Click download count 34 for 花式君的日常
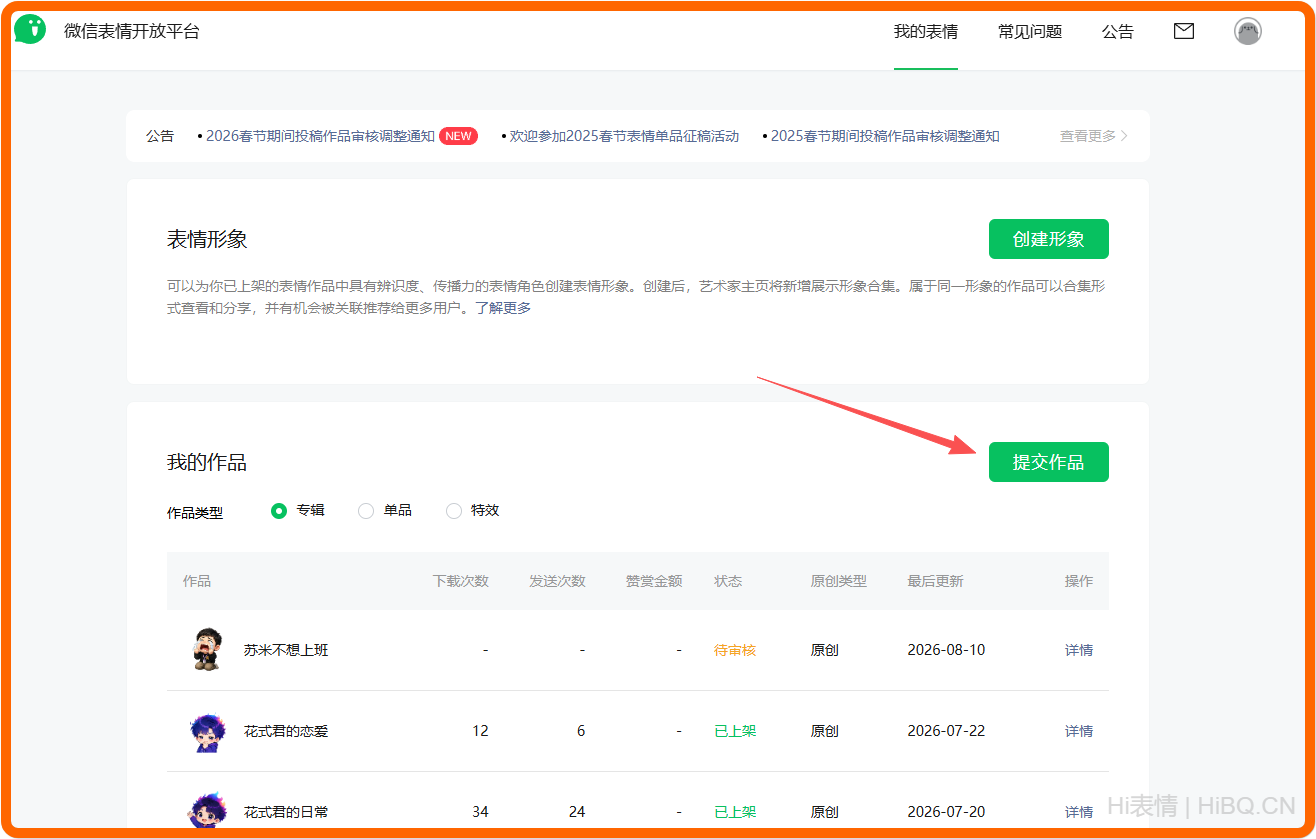Image resolution: width=1316 pixels, height=839 pixels. [480, 812]
